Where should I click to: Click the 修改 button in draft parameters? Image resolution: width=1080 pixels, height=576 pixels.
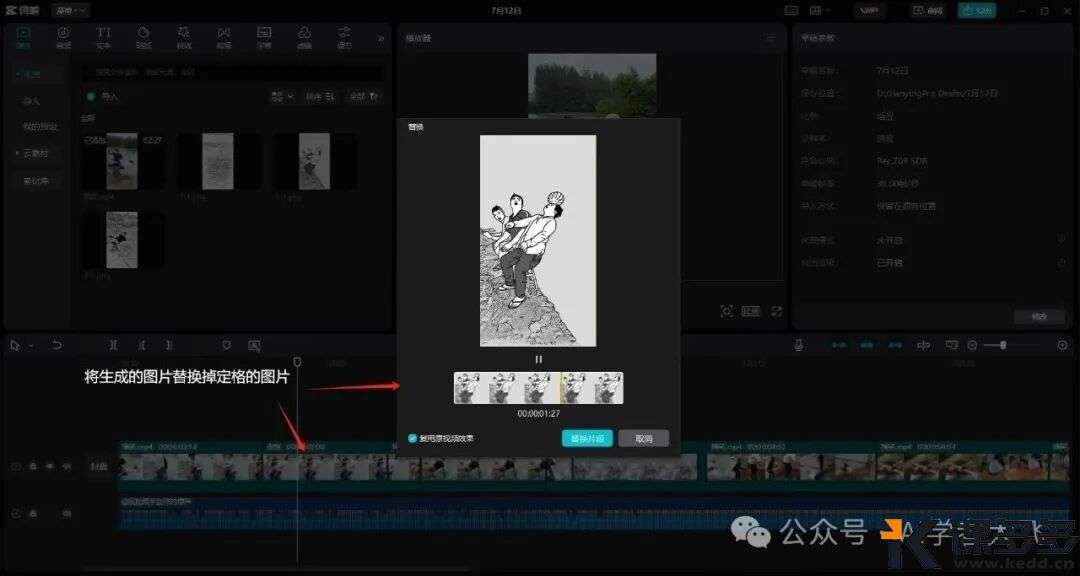(1039, 317)
